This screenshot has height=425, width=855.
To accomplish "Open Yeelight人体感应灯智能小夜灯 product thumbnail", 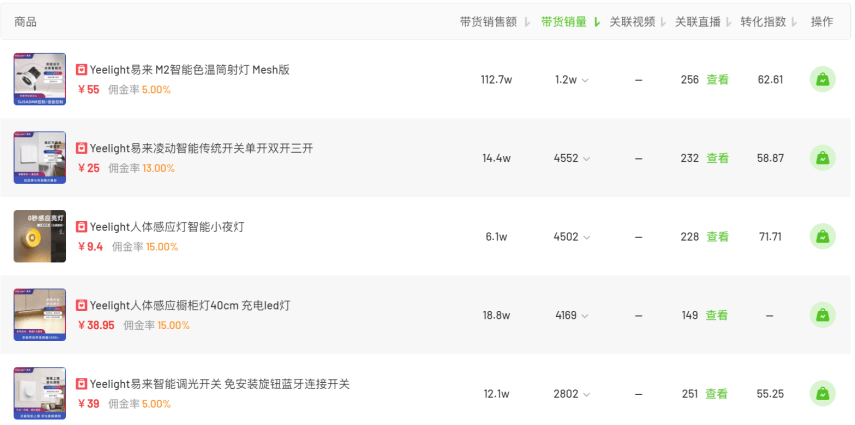I will click(x=40, y=236).
